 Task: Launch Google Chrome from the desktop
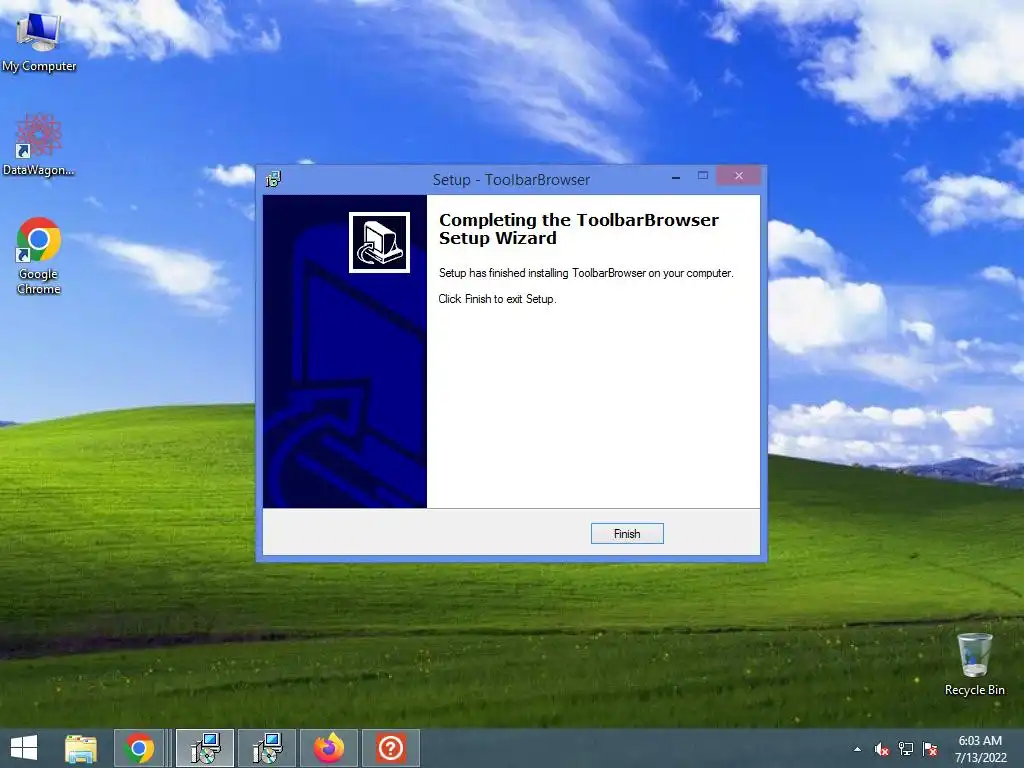(39, 255)
